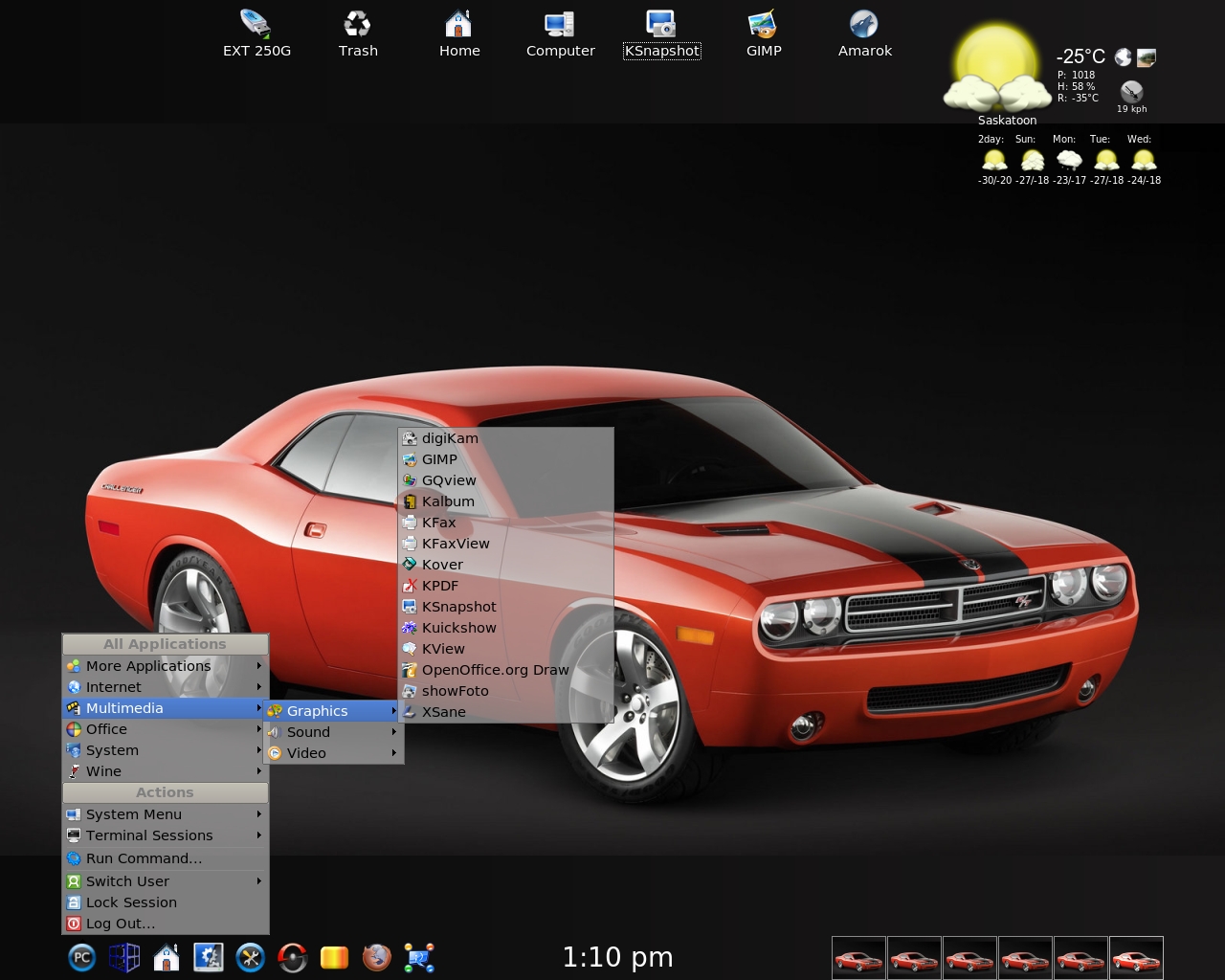The width and height of the screenshot is (1225, 980).
Task: Click the large sun-and-clouds current weather icon
Action: pyautogui.click(x=997, y=69)
